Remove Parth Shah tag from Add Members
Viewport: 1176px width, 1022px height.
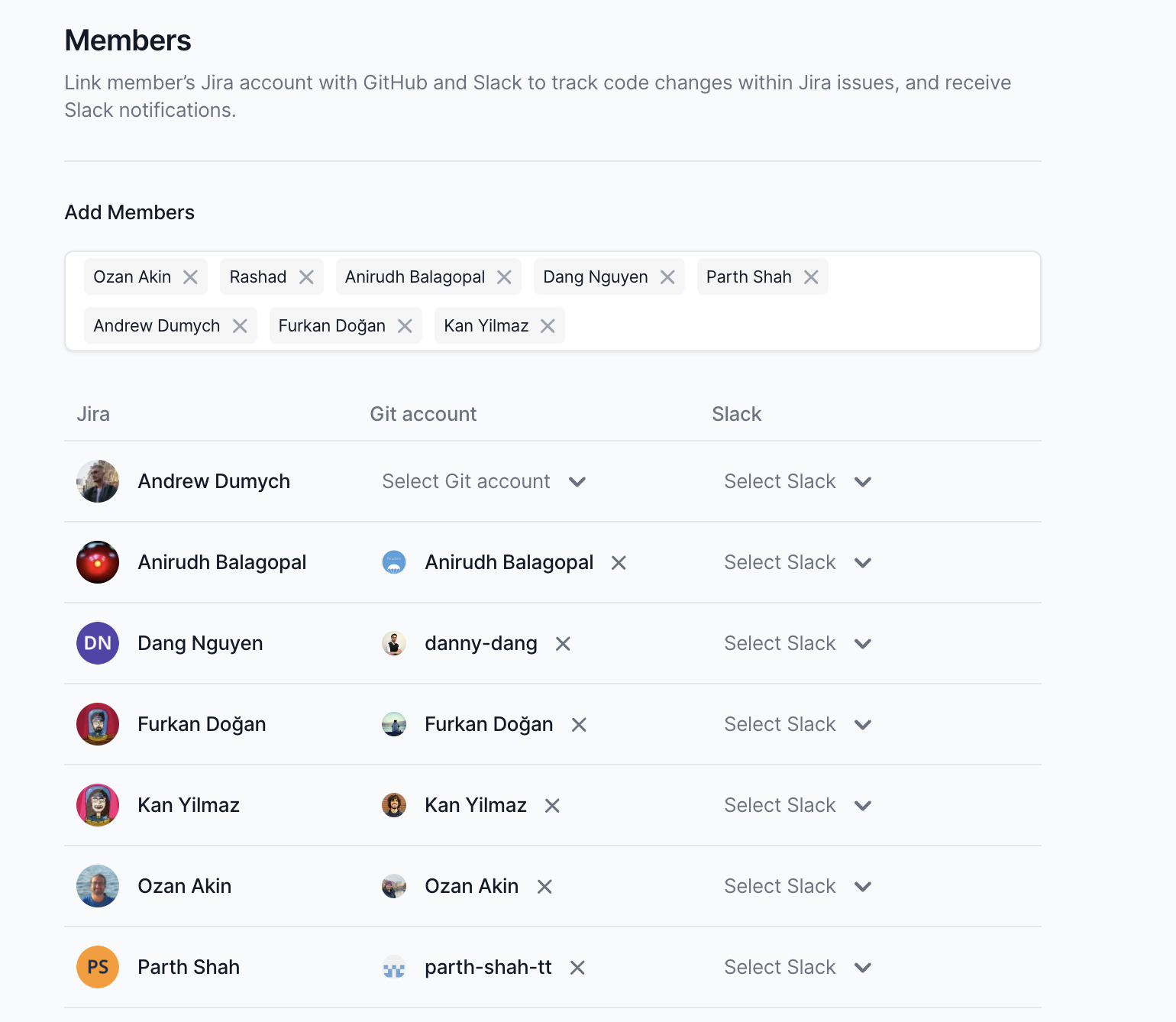811,277
